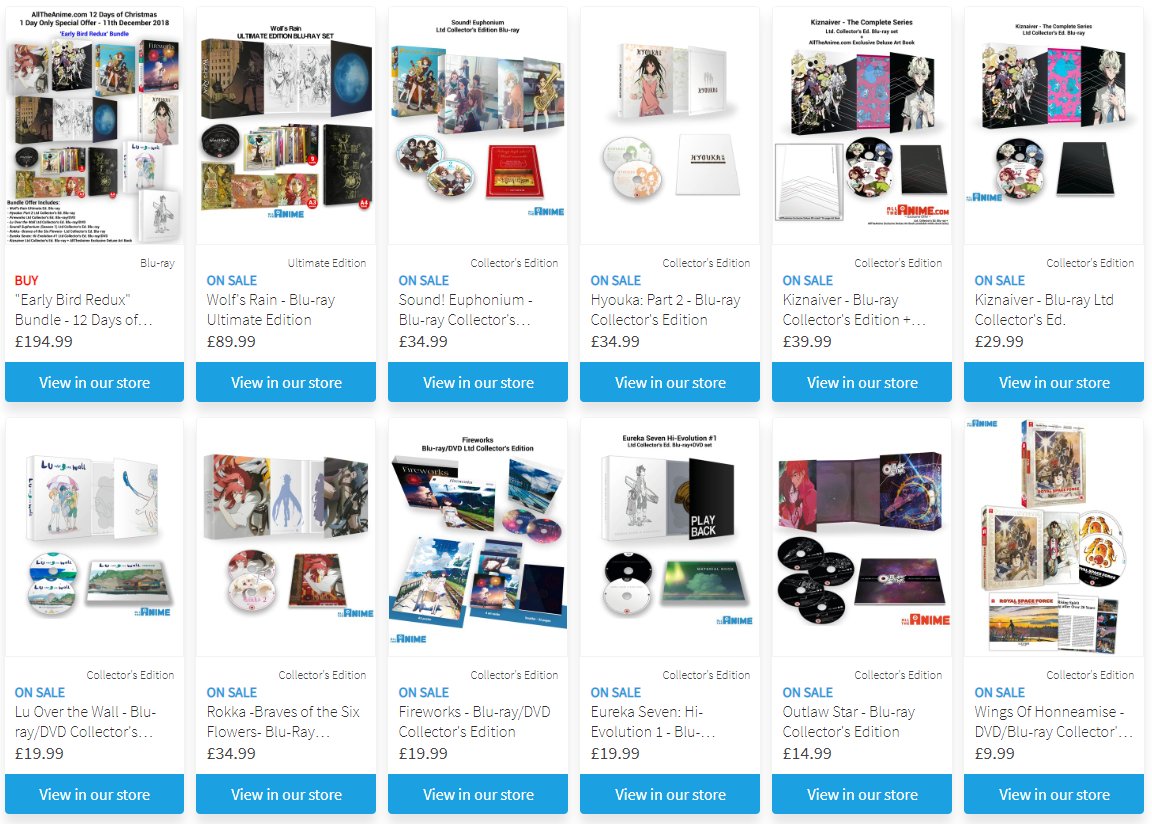The width and height of the screenshot is (1152, 824).
Task: Open the Lu Over the Wall product image
Action: pyautogui.click(x=94, y=538)
